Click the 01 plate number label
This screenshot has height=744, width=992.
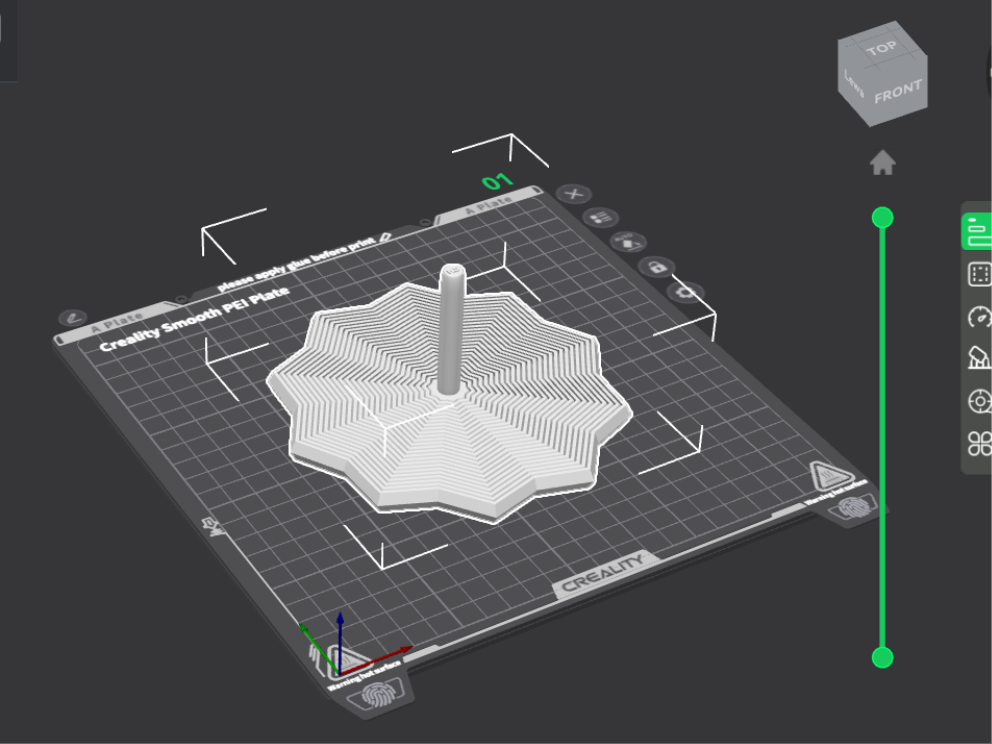coord(497,182)
